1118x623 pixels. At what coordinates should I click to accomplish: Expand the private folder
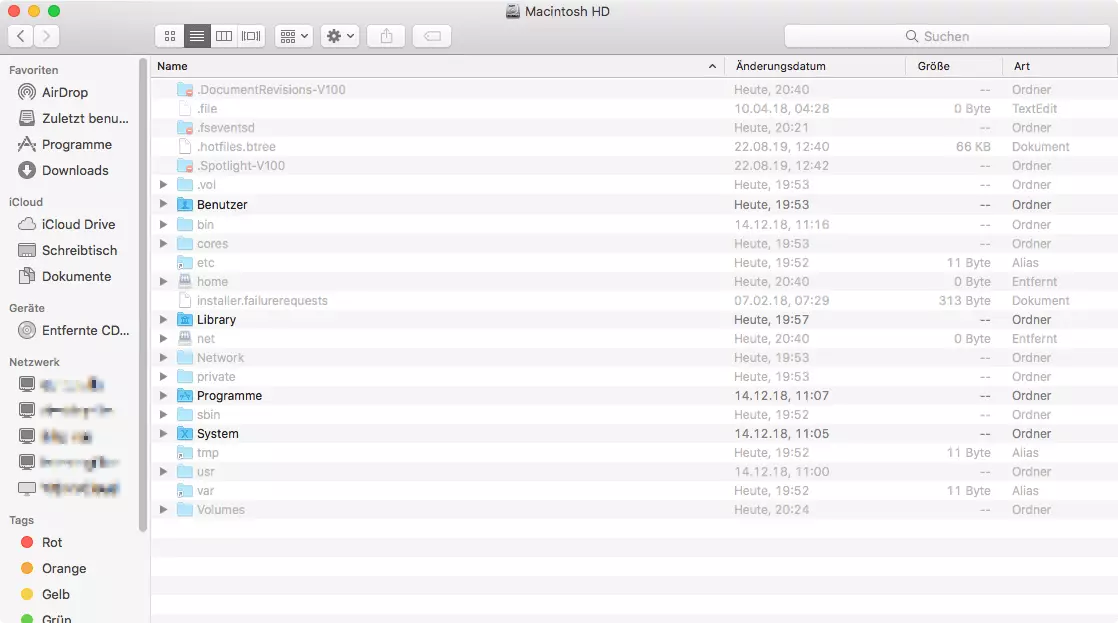coord(163,376)
